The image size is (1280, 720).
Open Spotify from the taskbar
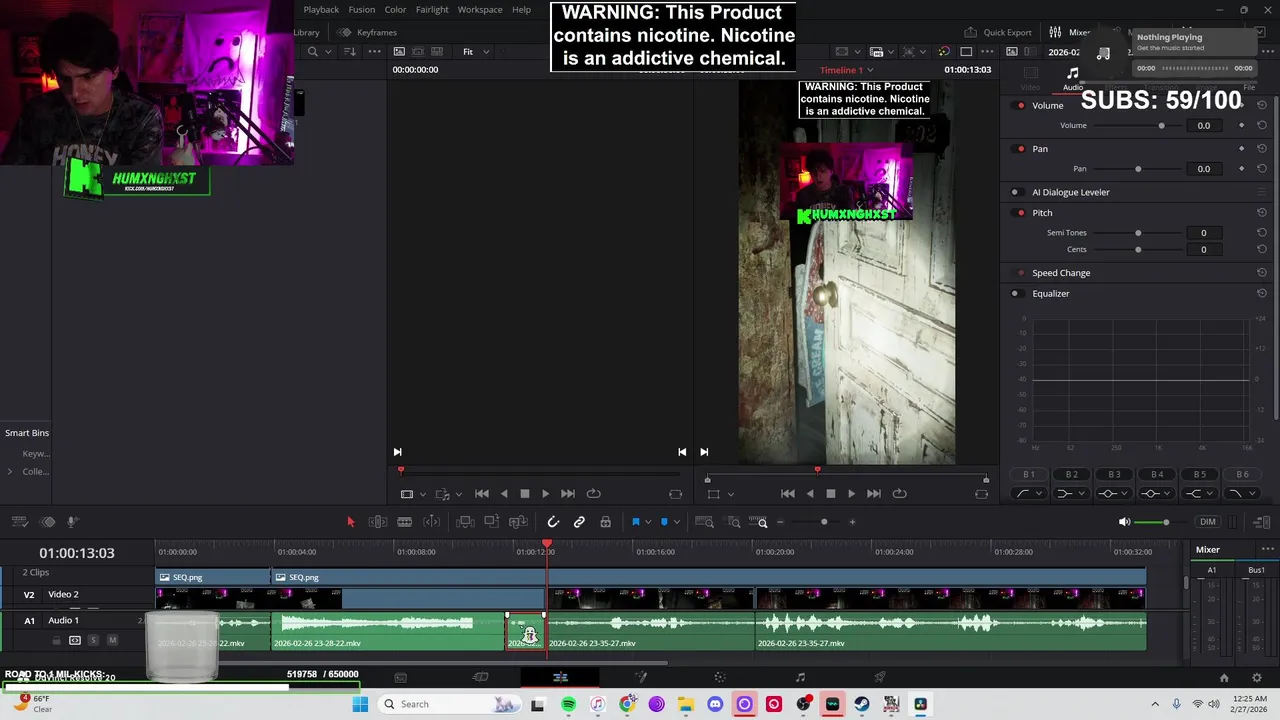point(568,704)
